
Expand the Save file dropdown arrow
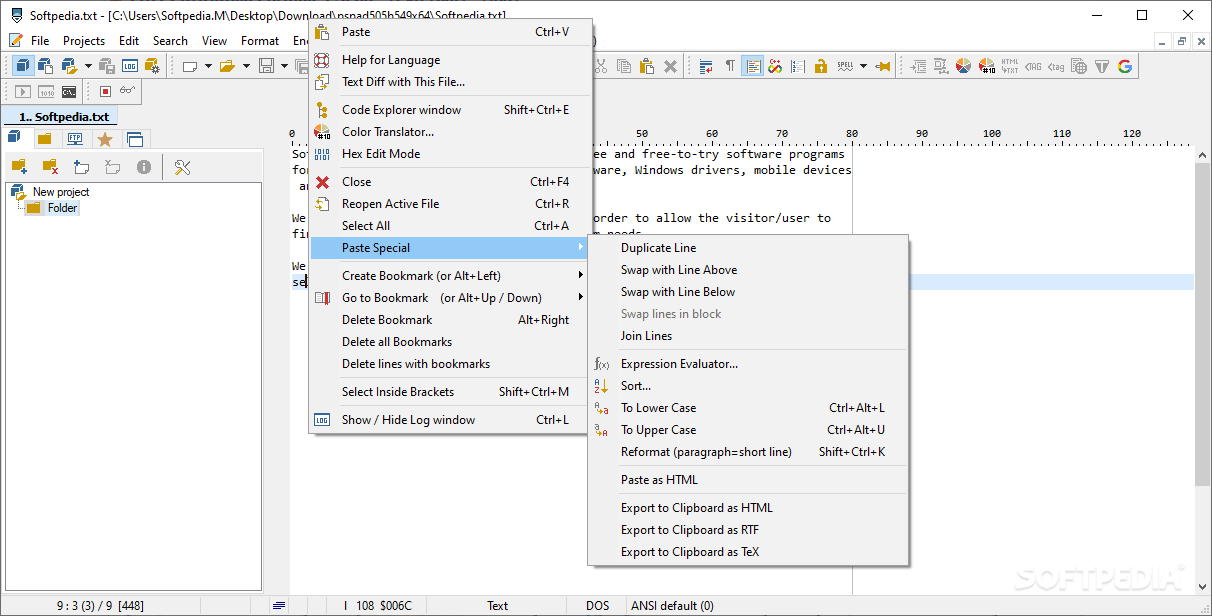[x=284, y=66]
